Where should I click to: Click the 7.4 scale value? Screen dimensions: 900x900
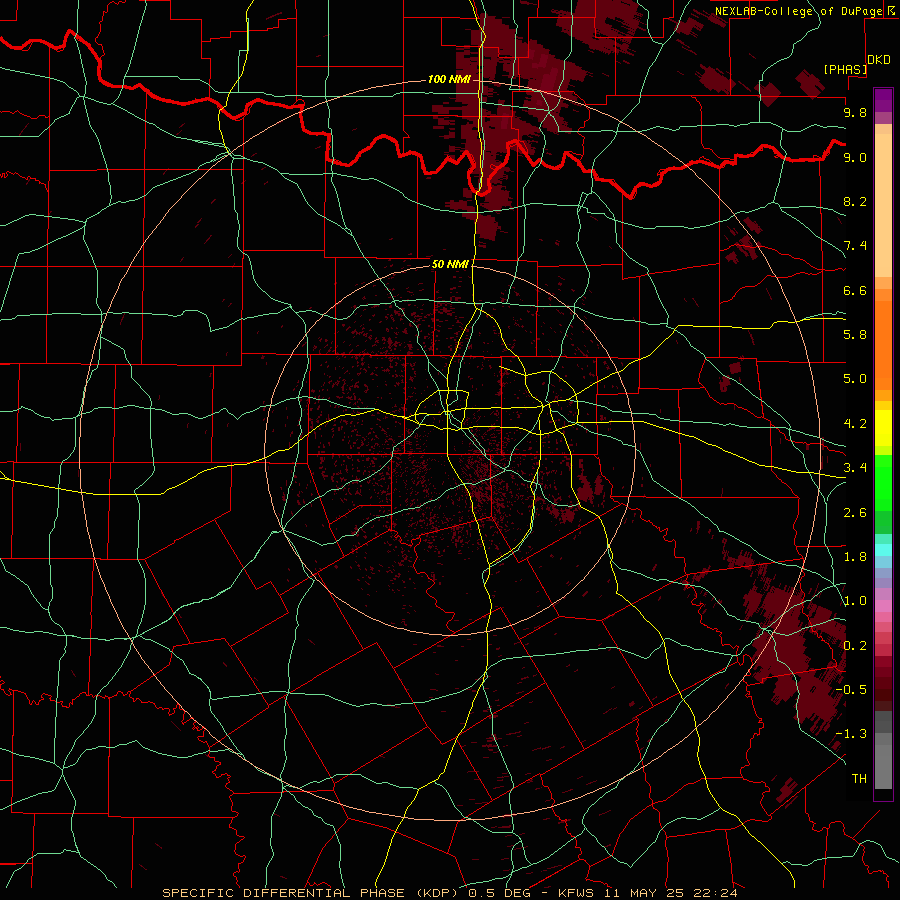855,246
